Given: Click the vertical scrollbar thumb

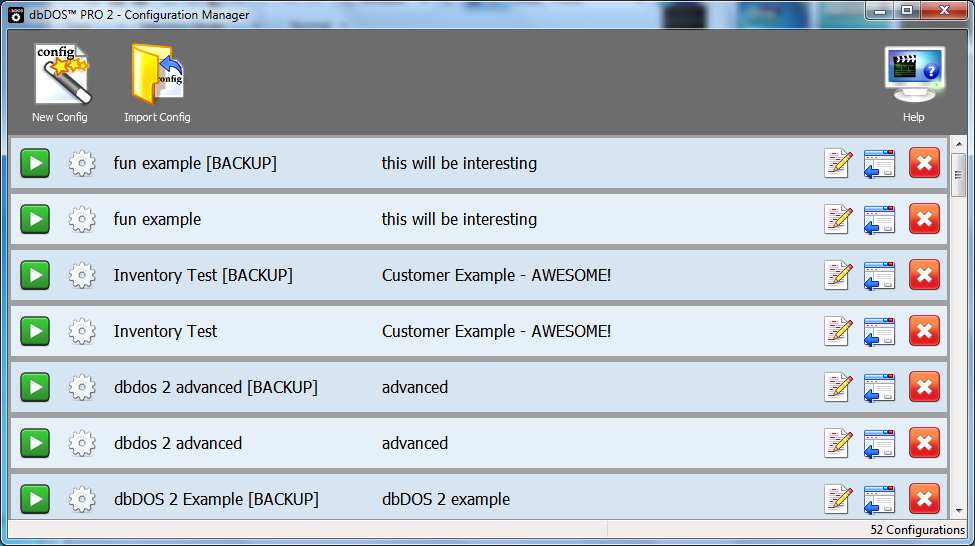Looking at the screenshot, I should pyautogui.click(x=959, y=175).
